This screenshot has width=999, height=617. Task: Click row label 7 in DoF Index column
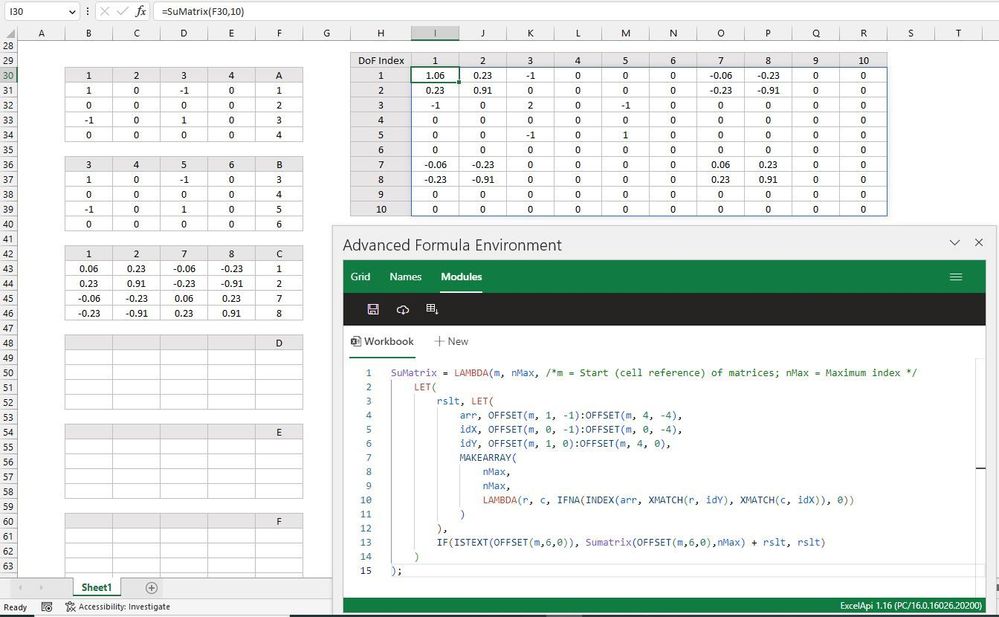pyautogui.click(x=381, y=164)
